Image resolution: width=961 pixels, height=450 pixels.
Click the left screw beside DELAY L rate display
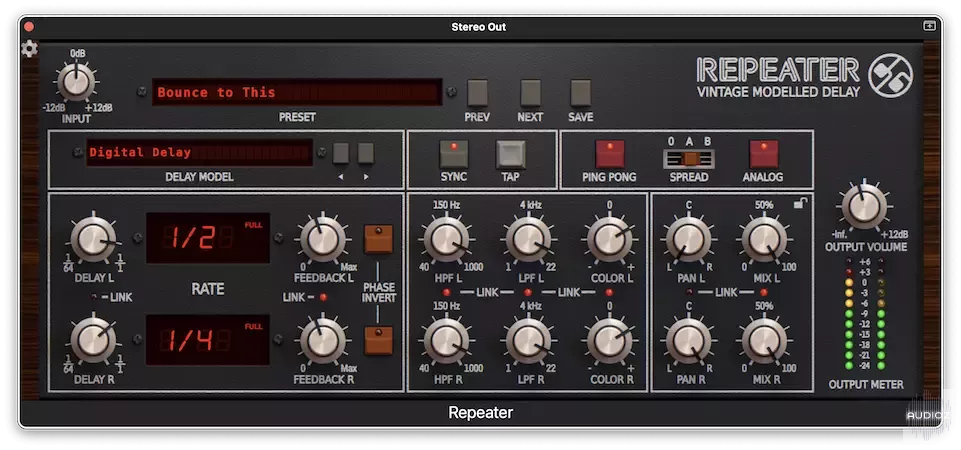click(137, 238)
